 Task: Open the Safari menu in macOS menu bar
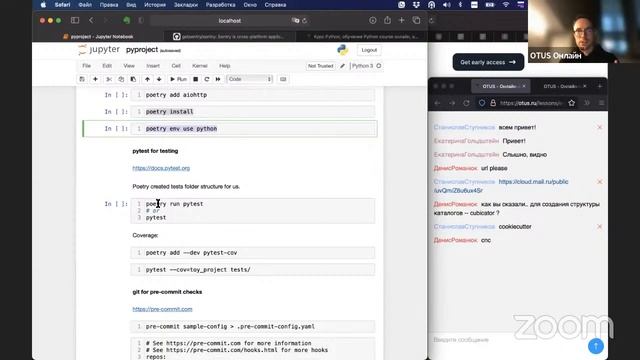pos(62,5)
